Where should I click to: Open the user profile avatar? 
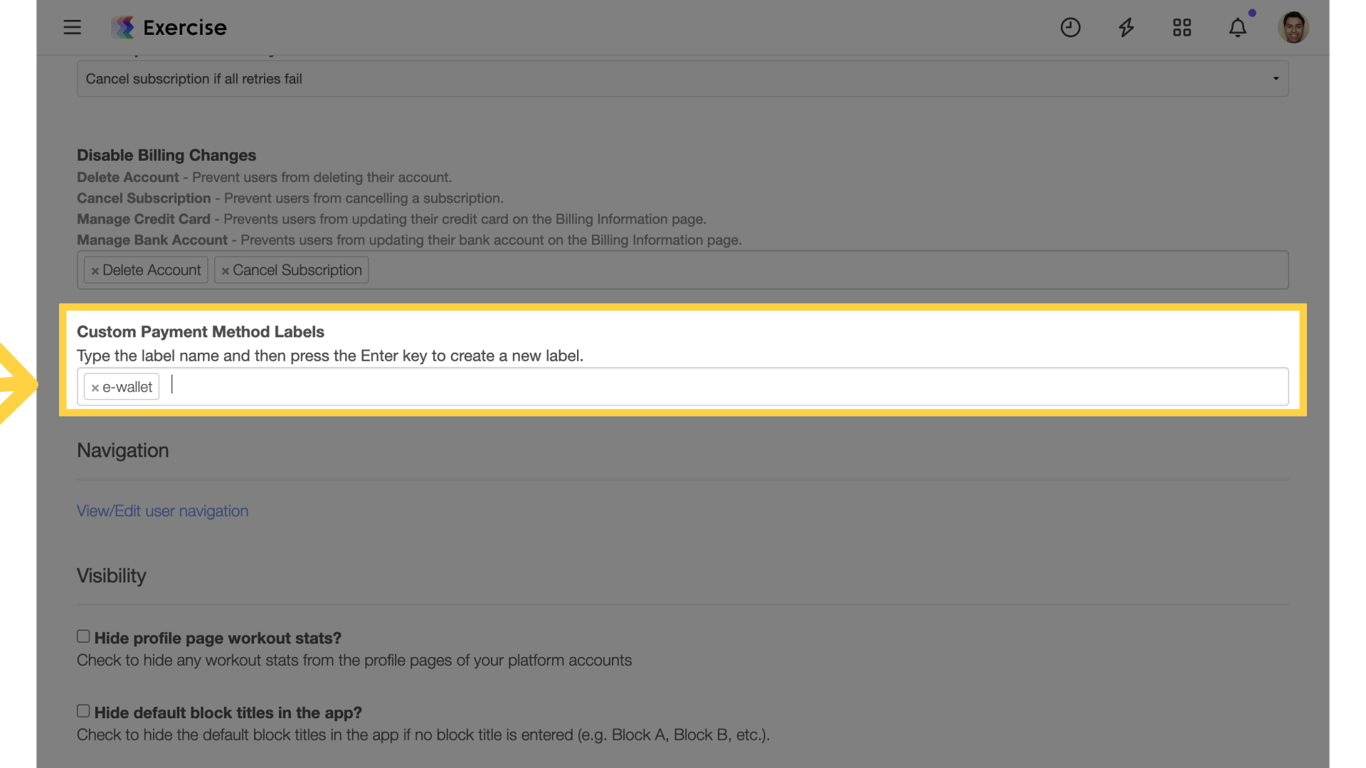point(1293,27)
